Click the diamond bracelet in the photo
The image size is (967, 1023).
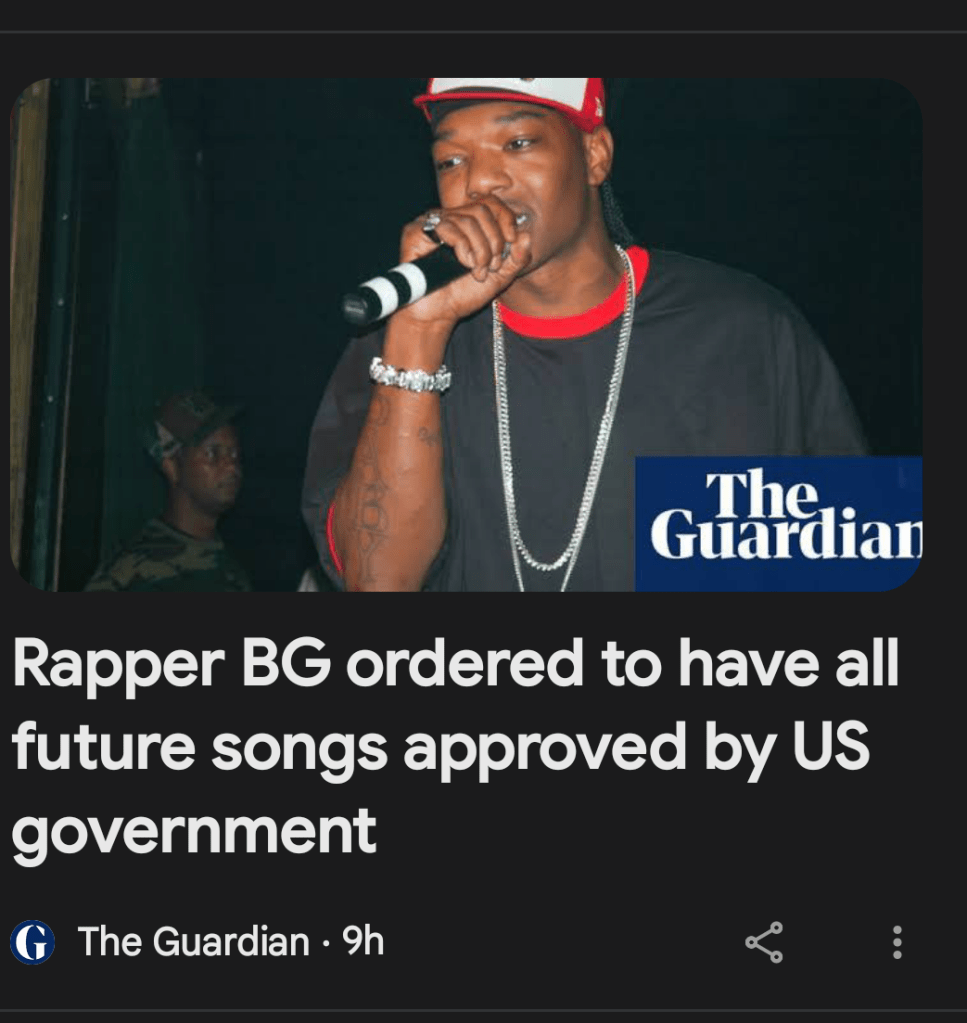pyautogui.click(x=410, y=376)
